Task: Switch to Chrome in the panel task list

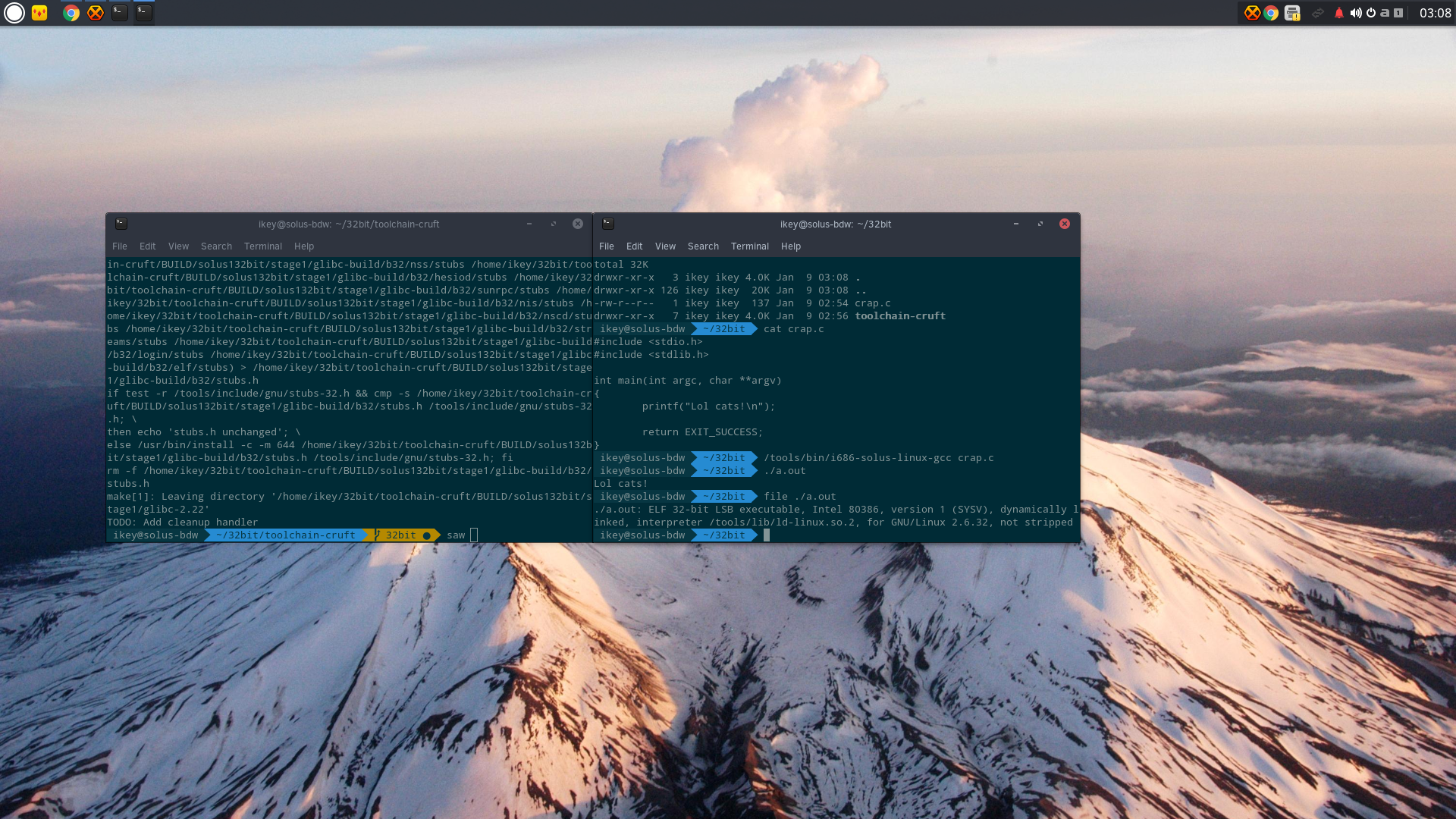Action: click(x=71, y=13)
